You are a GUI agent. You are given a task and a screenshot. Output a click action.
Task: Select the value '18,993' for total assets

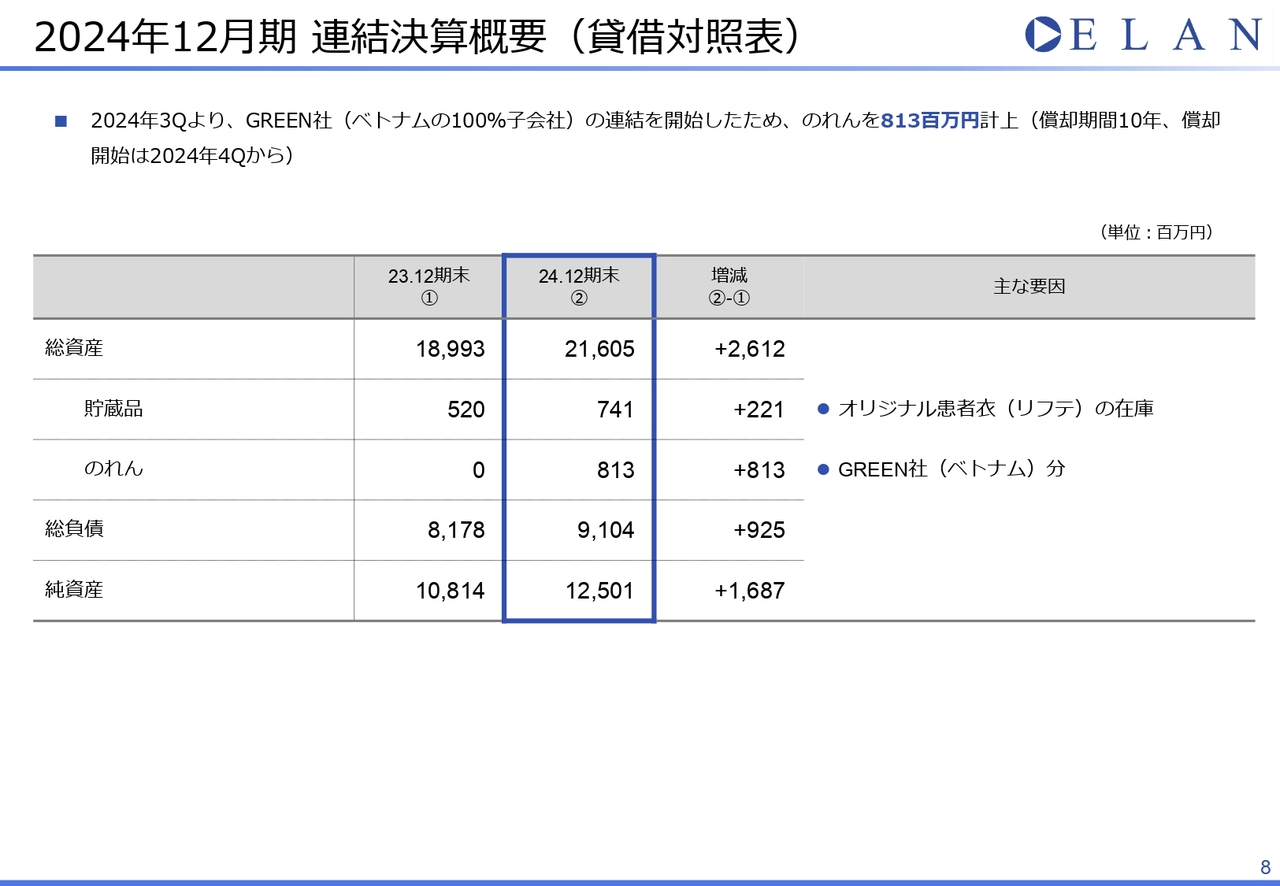pyautogui.click(x=450, y=350)
